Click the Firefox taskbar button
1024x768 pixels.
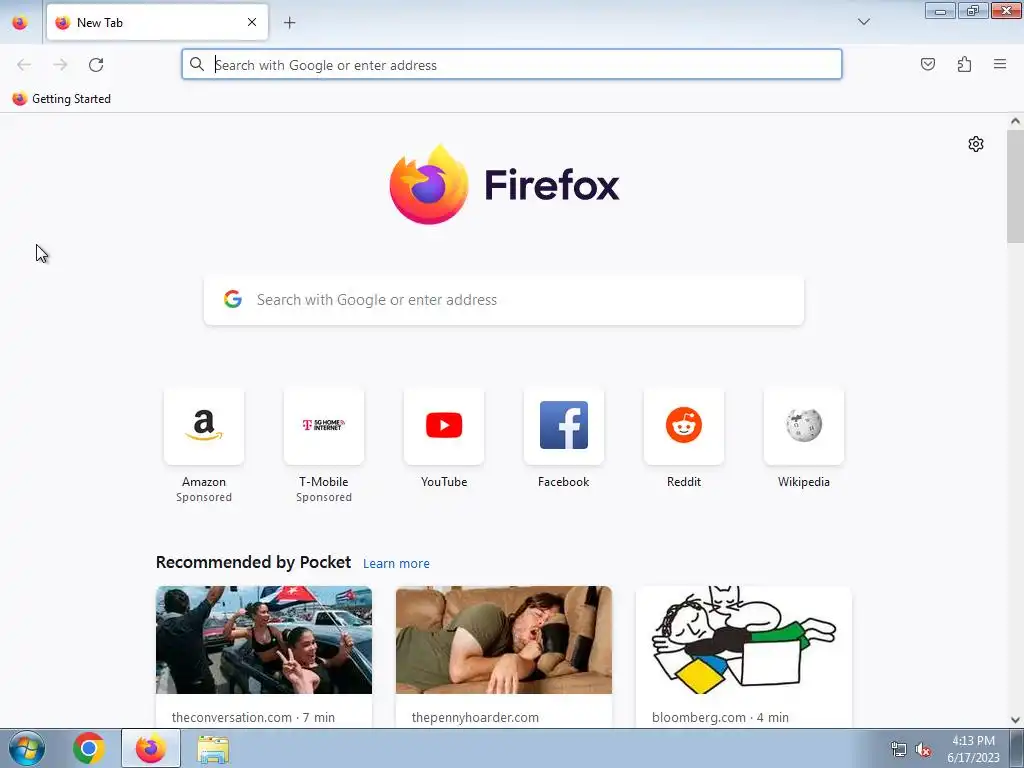pos(151,748)
